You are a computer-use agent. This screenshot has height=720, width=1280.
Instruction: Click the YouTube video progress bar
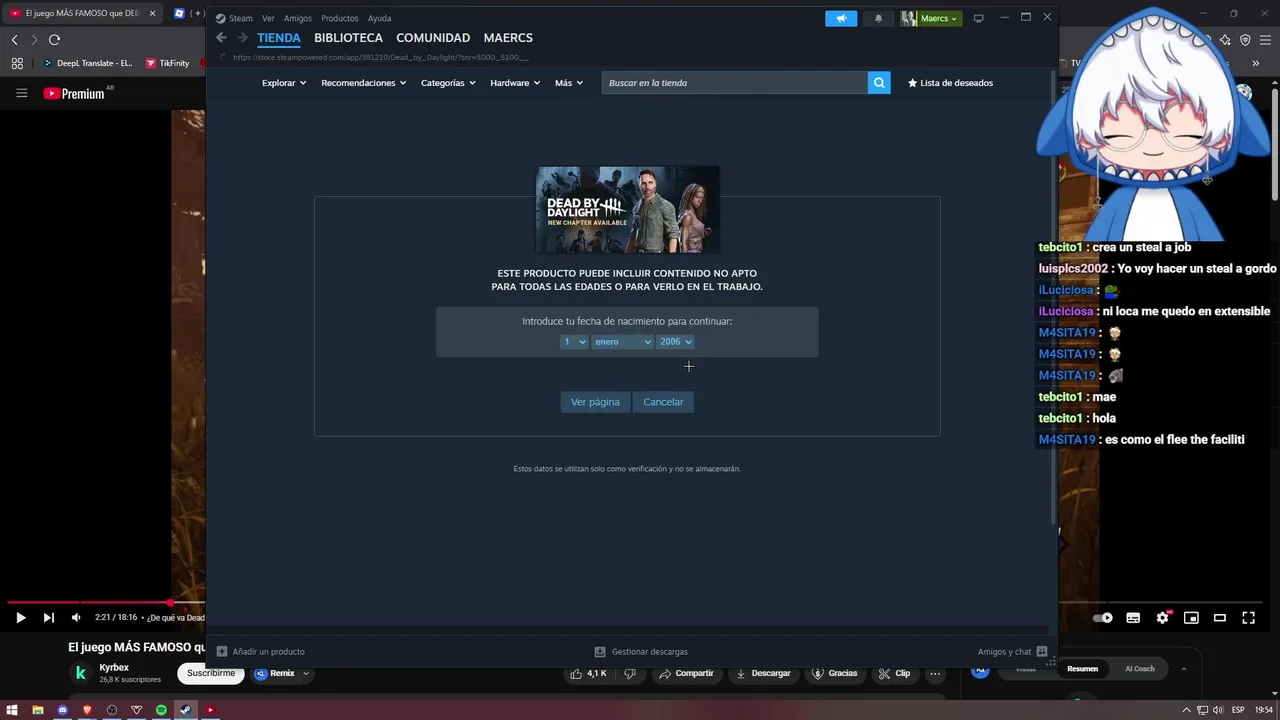pos(105,602)
